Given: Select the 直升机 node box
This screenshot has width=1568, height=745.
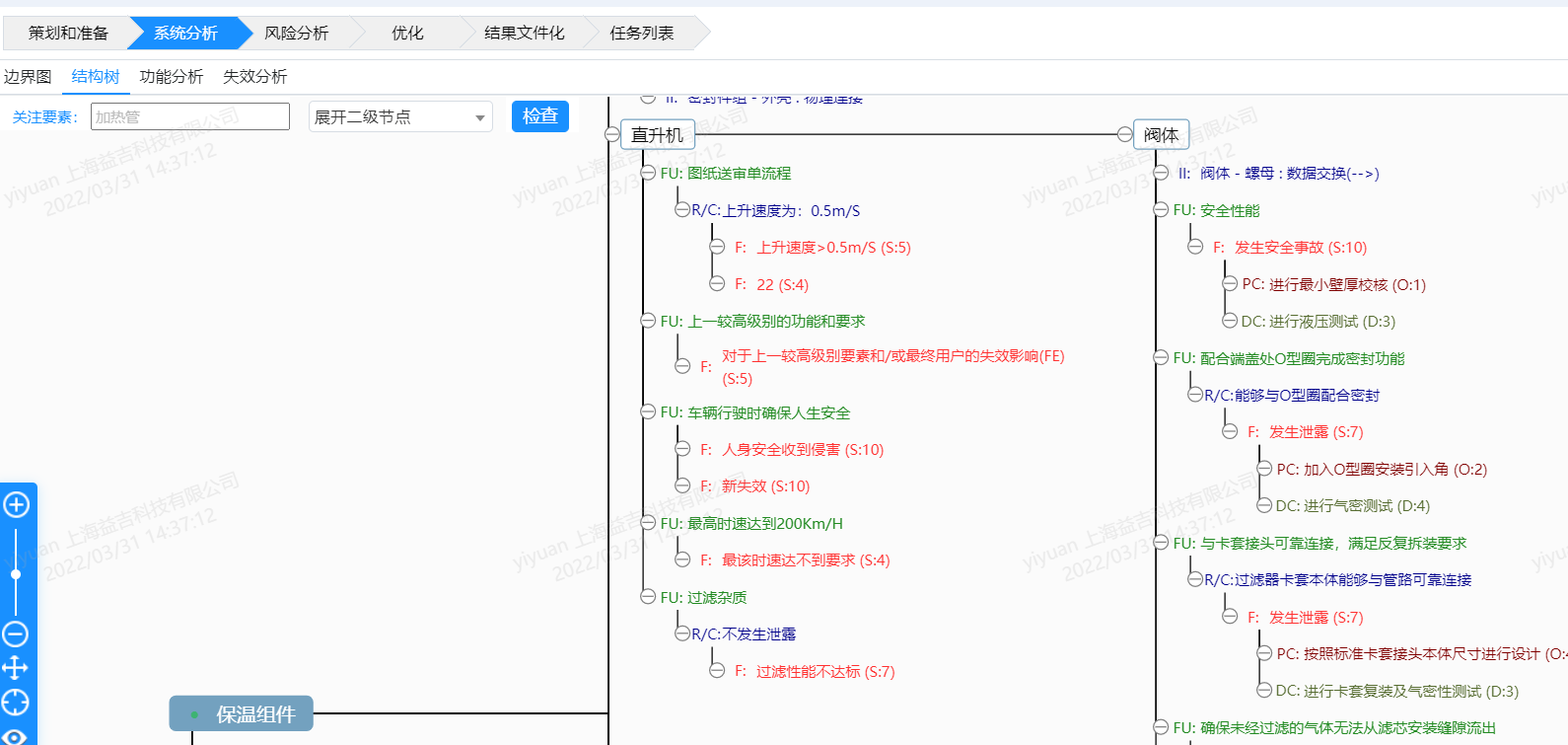Looking at the screenshot, I should point(658,135).
